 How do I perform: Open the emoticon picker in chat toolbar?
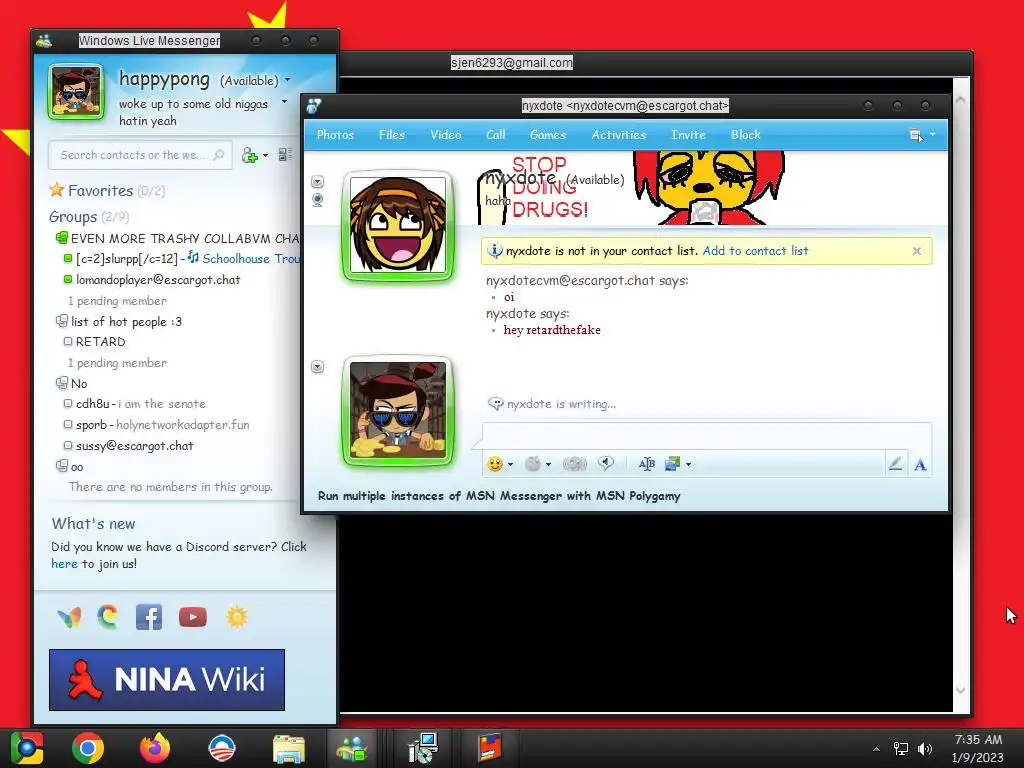(495, 464)
